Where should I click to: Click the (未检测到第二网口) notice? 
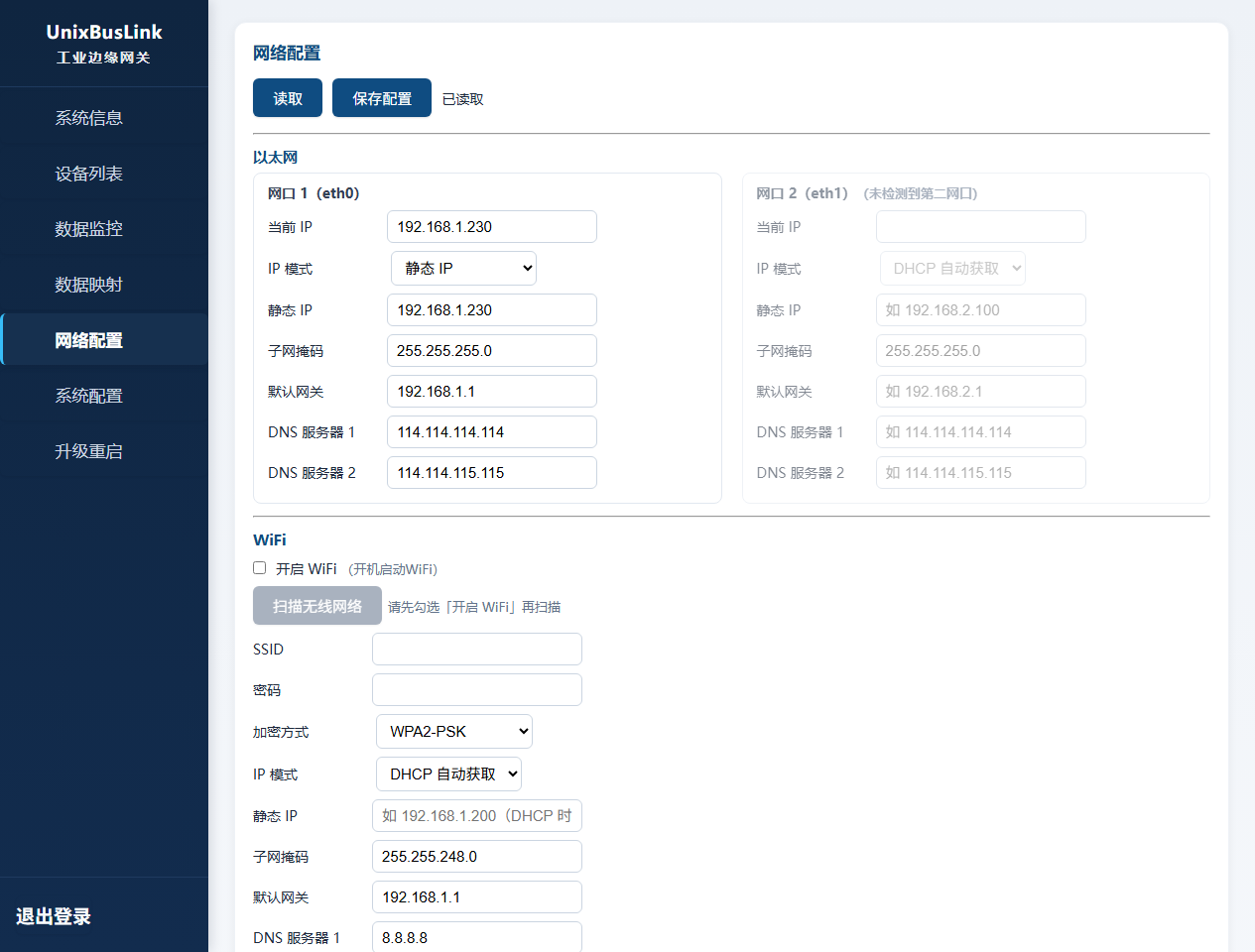tap(921, 193)
